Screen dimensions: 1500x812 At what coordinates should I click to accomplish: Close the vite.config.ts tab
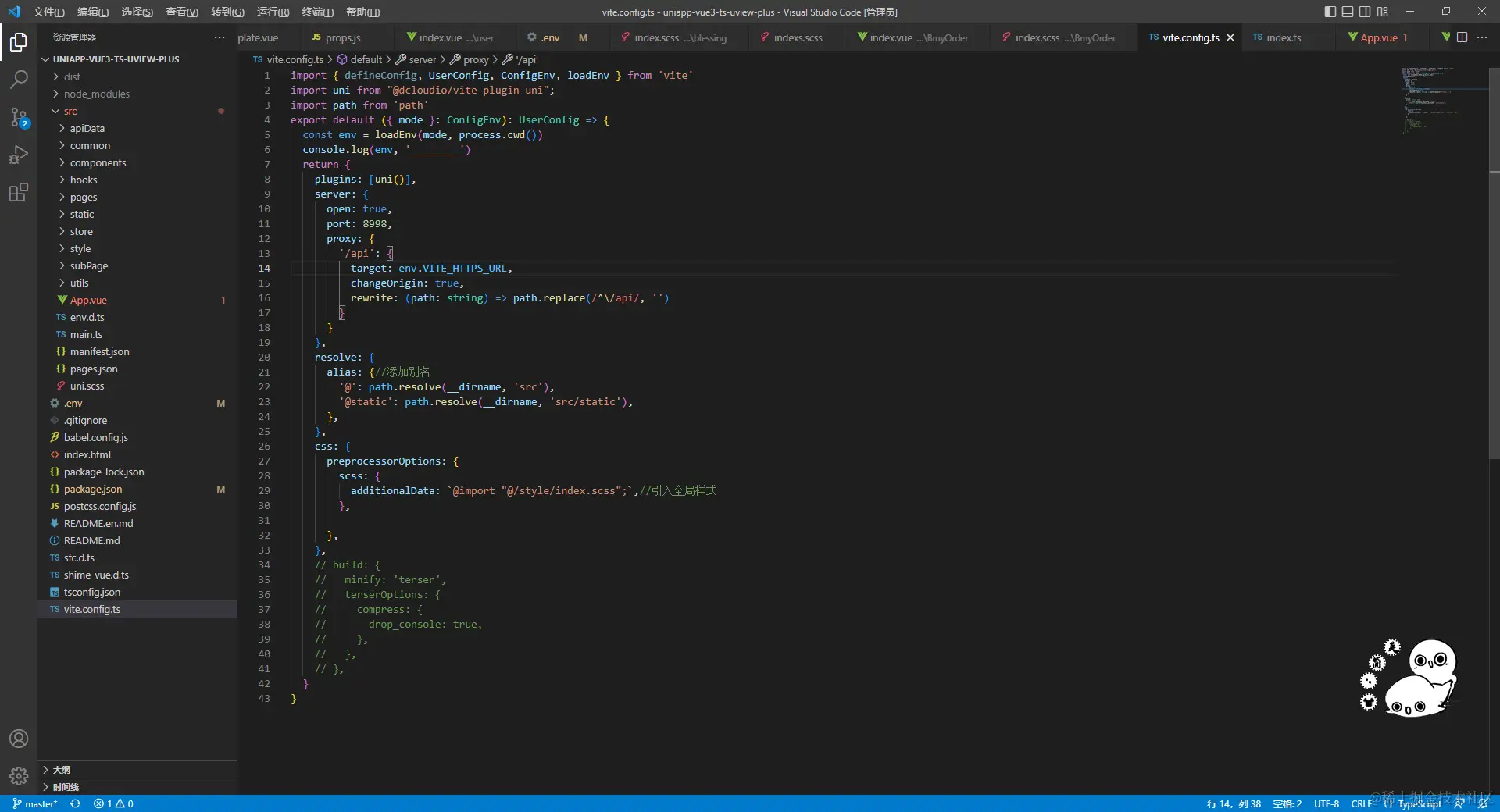click(x=1230, y=37)
